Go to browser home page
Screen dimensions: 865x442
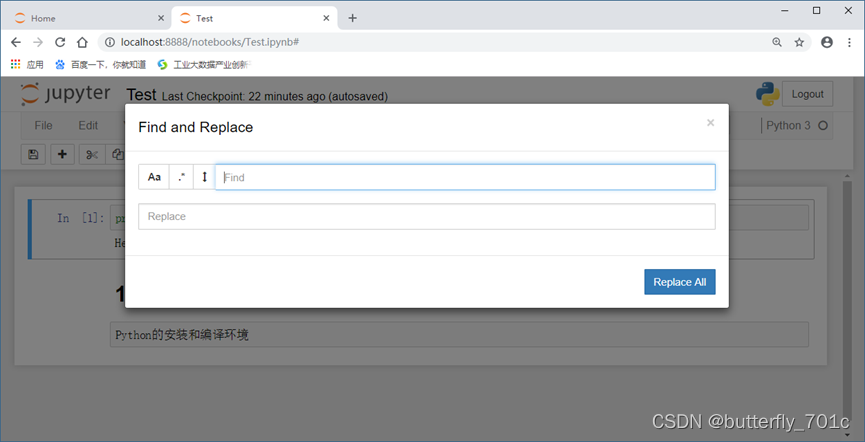click(82, 42)
